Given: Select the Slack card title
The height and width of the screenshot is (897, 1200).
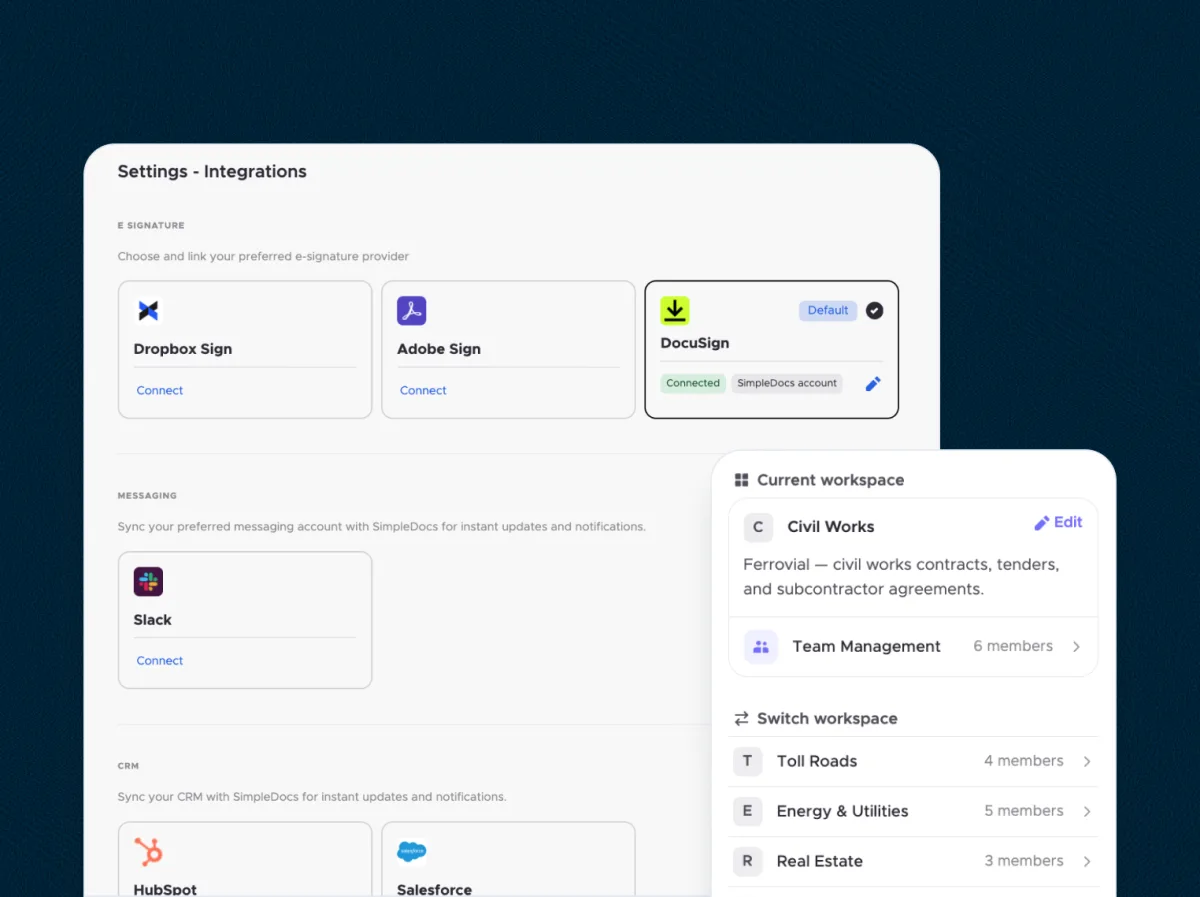Looking at the screenshot, I should 153,620.
